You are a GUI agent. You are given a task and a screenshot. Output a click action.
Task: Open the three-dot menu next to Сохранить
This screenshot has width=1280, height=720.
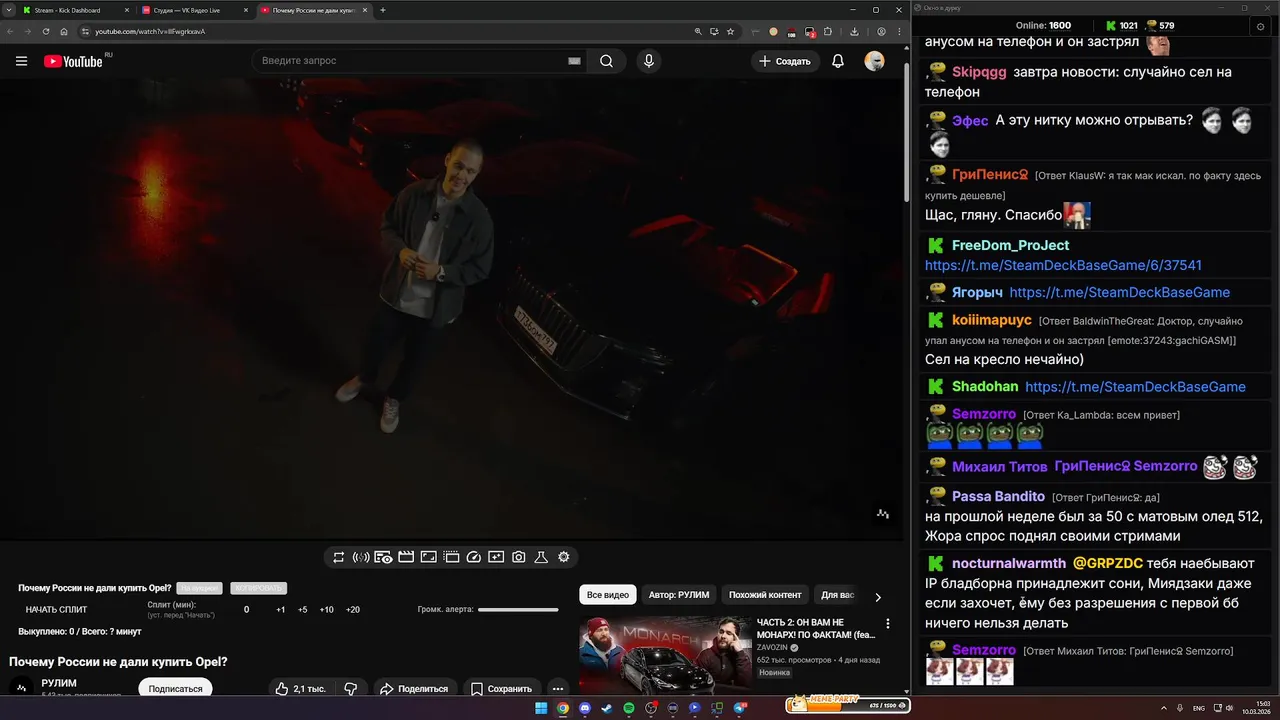click(x=558, y=689)
